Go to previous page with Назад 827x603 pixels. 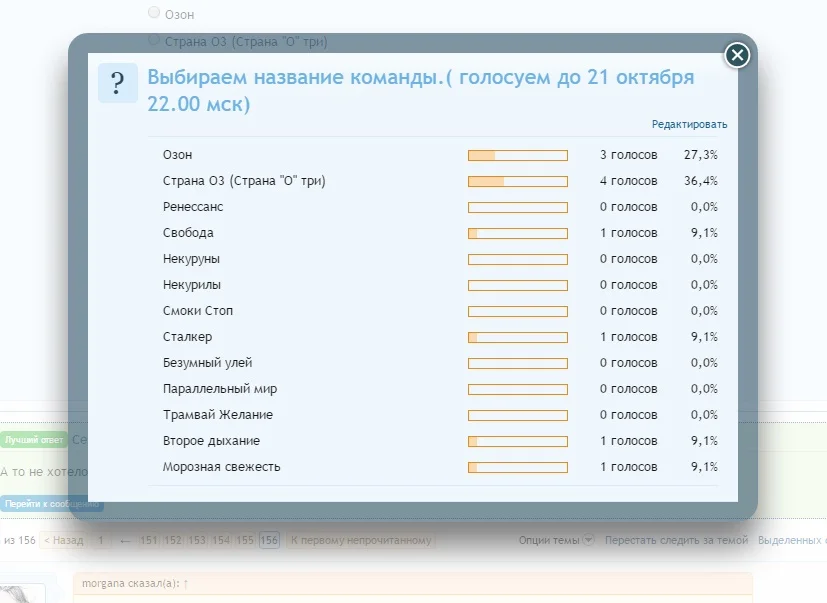pos(64,540)
